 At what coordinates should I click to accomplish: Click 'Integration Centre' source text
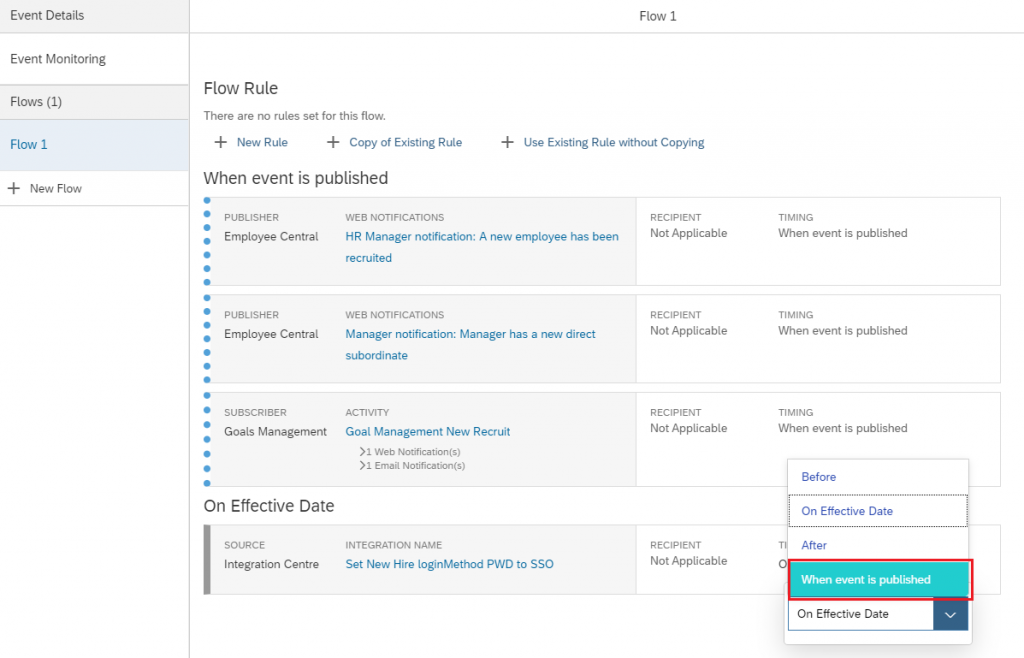click(271, 564)
